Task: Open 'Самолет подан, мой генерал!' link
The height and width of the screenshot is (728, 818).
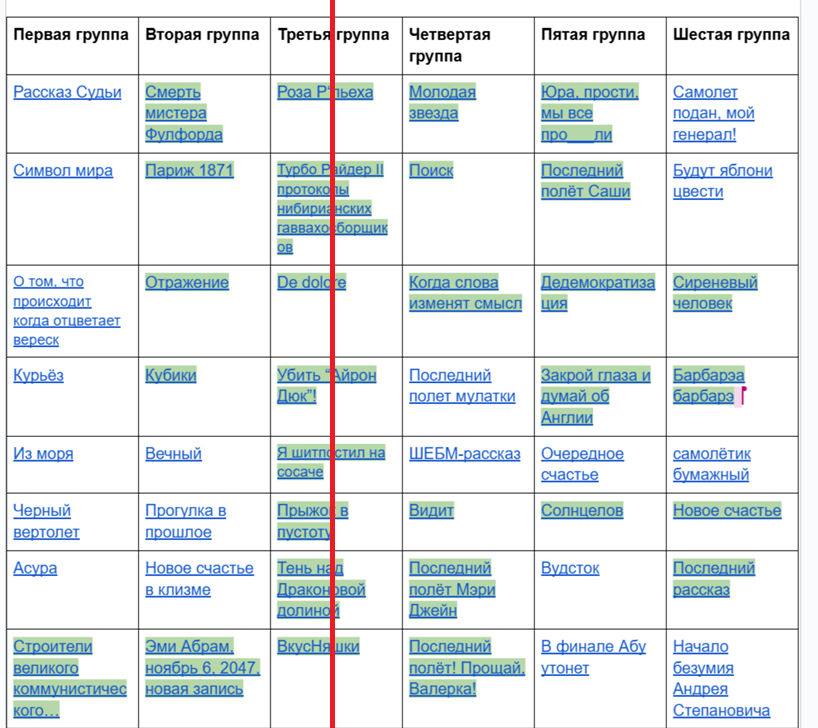Action: click(x=714, y=113)
